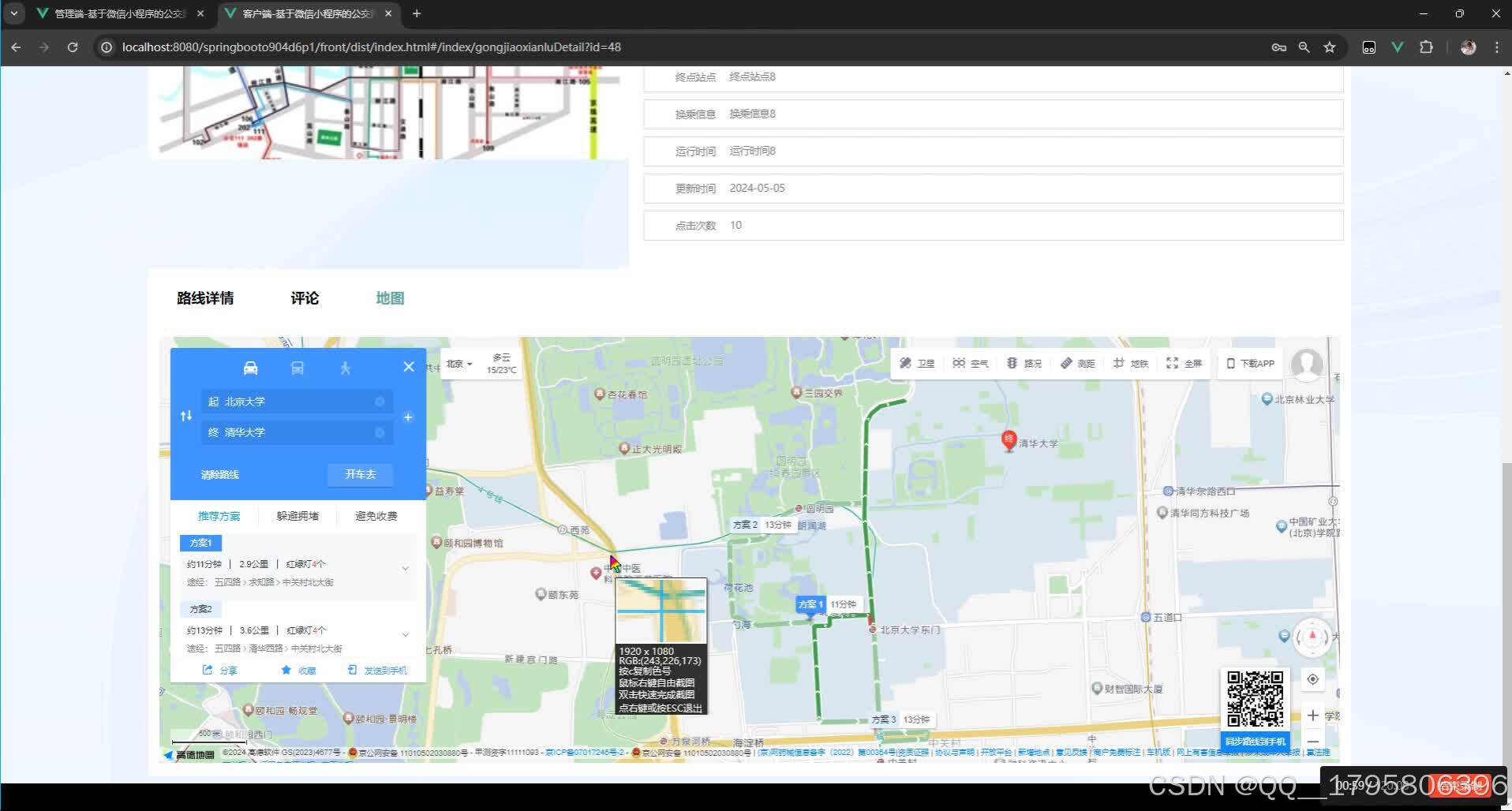Swap start and end points icon
Screen dimensions: 1512x811
click(x=186, y=416)
